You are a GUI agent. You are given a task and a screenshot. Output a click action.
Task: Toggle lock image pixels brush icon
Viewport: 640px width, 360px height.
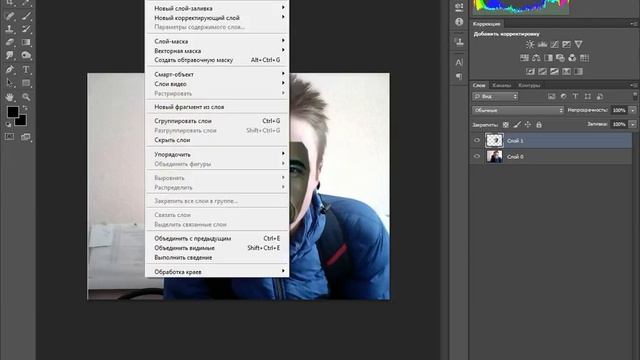[x=517, y=125]
